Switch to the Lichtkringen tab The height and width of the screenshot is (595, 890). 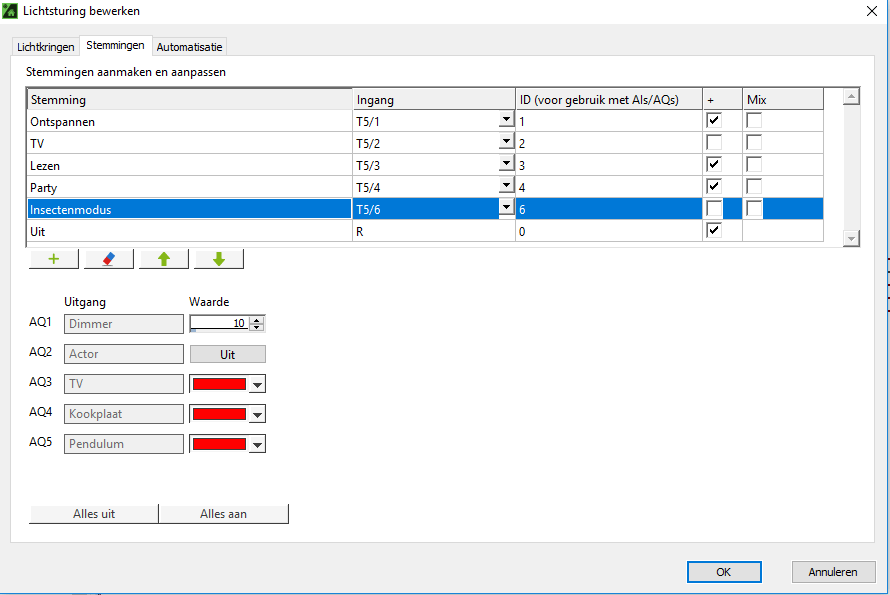click(x=46, y=47)
